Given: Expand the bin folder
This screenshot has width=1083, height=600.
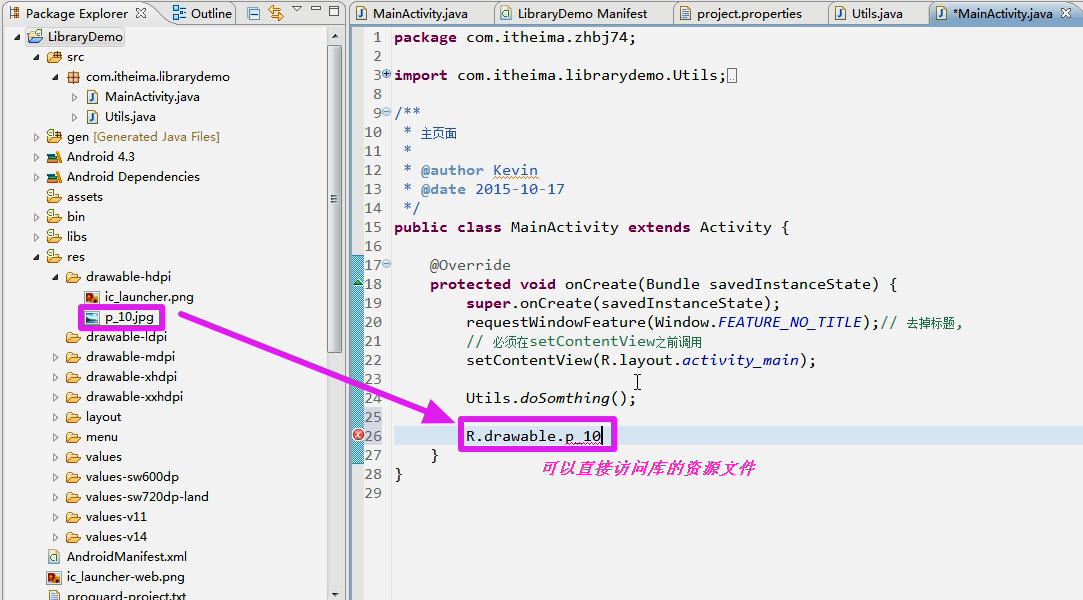Looking at the screenshot, I should (x=37, y=217).
